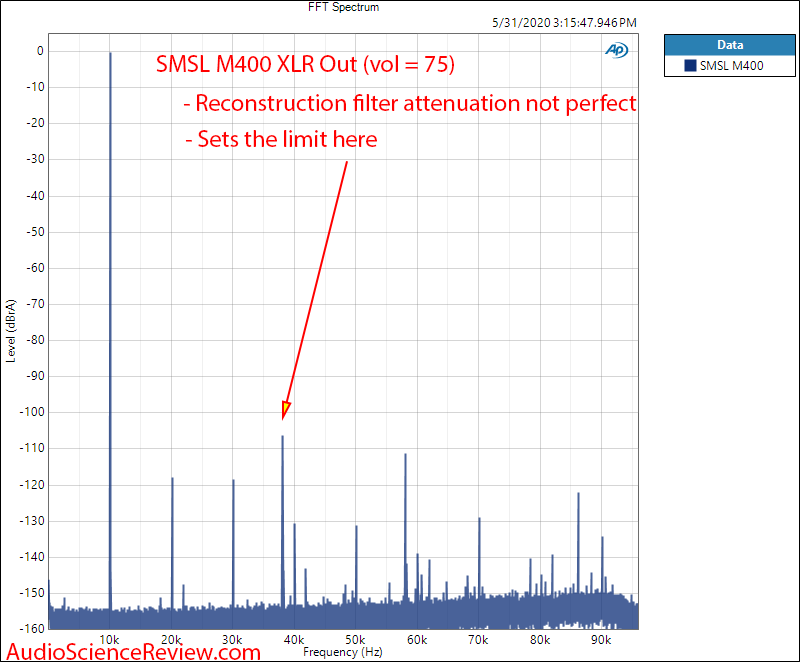The width and height of the screenshot is (800, 662).
Task: Click the 10k frequency axis label
Action: [x=109, y=640]
